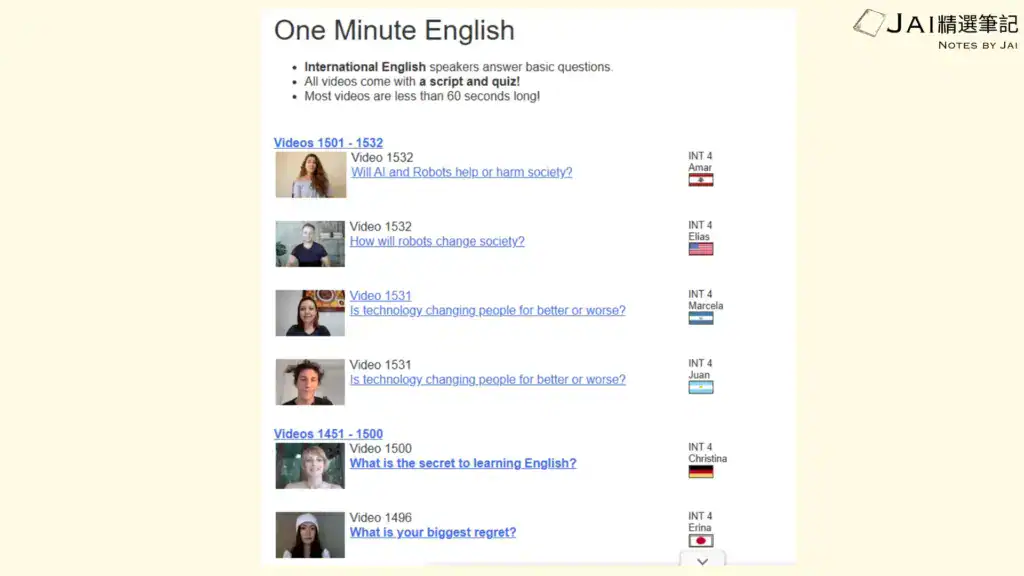Click the USA flag icon under Elias
This screenshot has height=576, width=1024.
pos(700,249)
